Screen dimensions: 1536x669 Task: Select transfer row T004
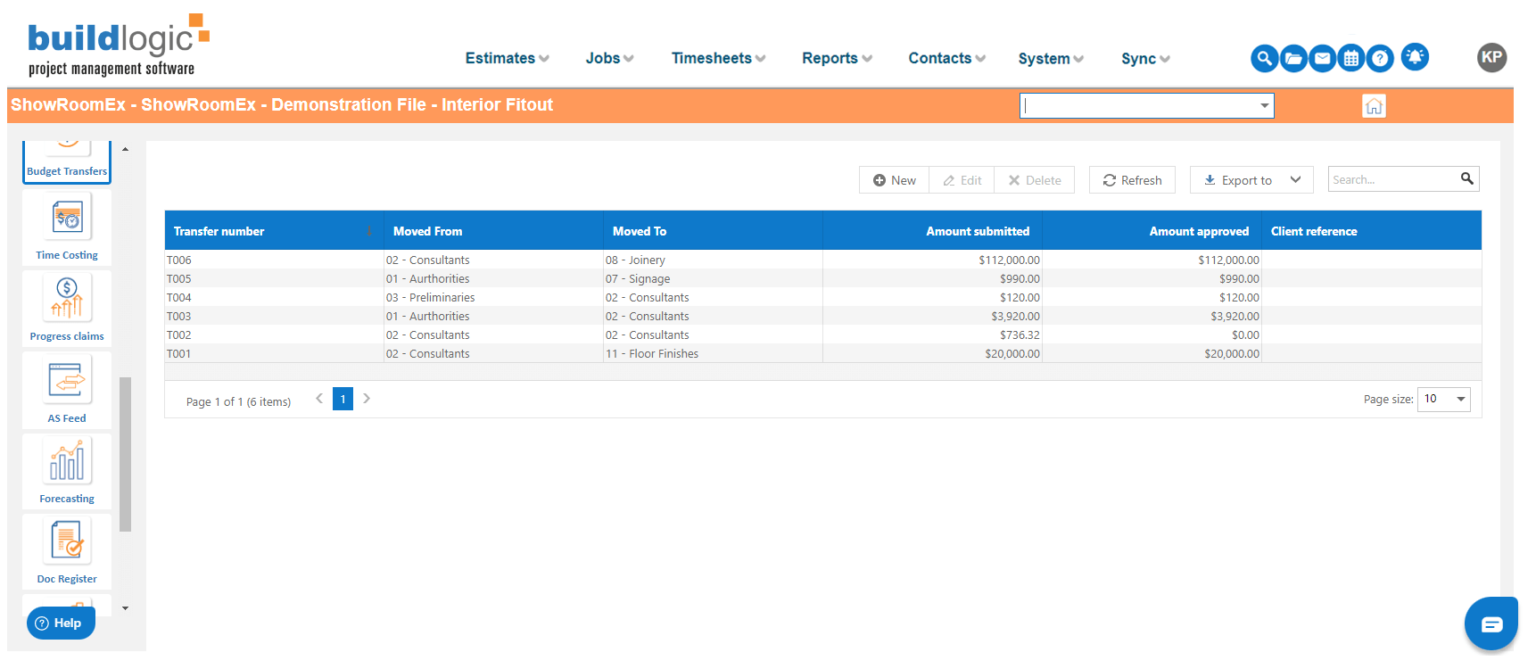[x=823, y=297]
